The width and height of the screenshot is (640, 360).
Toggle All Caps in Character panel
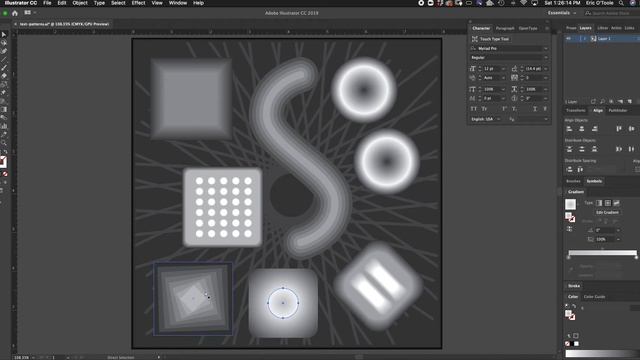coord(474,109)
